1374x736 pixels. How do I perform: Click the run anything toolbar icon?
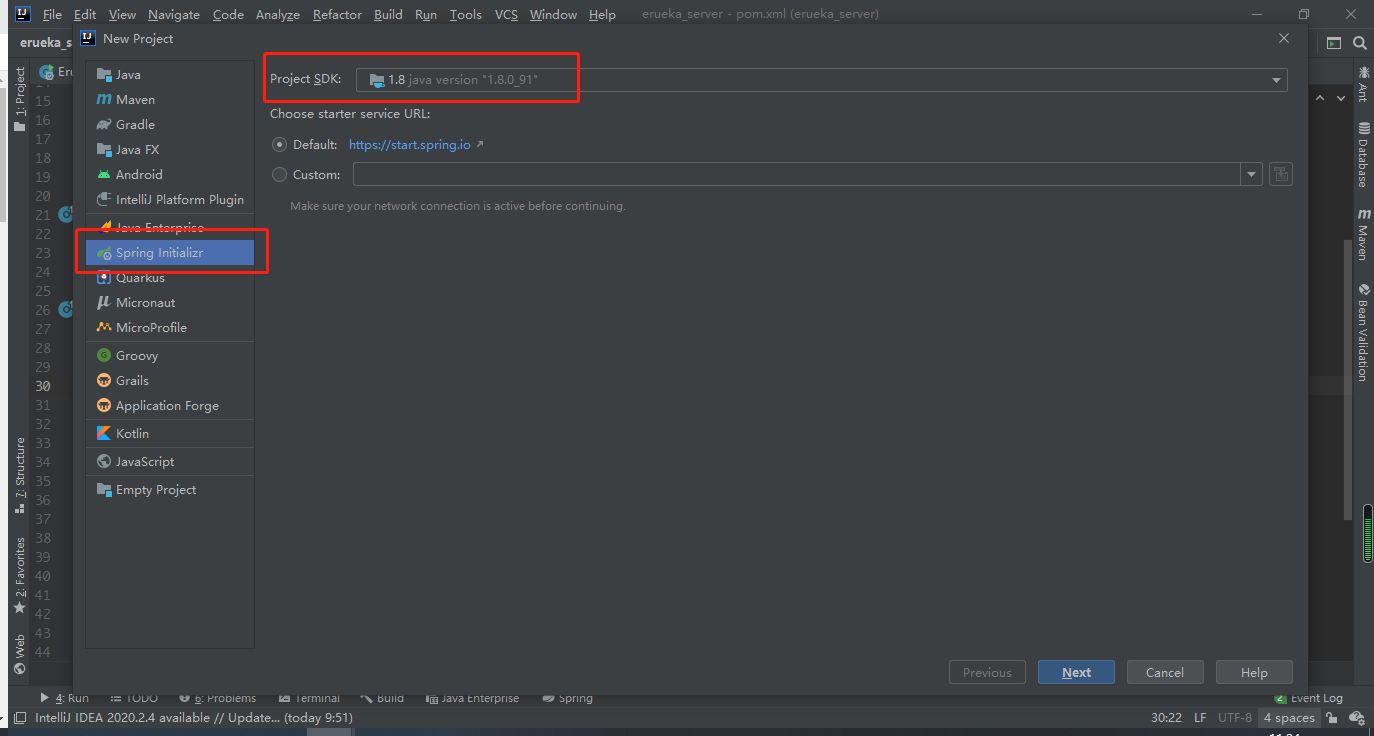click(1333, 43)
